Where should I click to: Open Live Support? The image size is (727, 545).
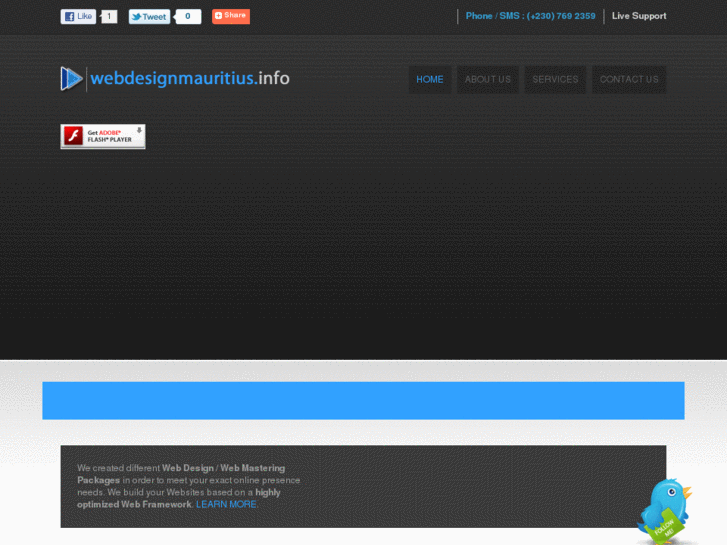click(x=639, y=16)
